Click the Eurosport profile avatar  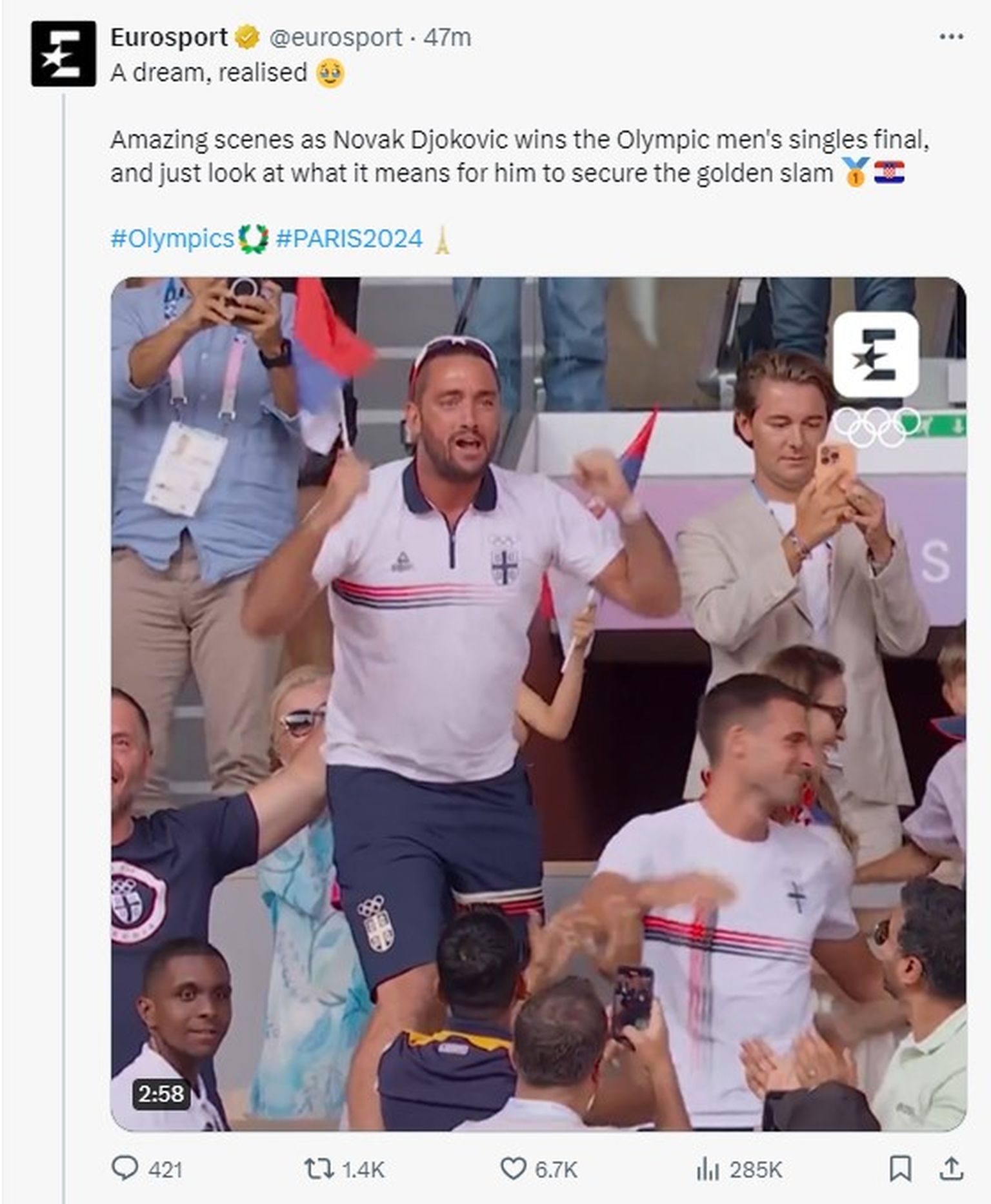(63, 54)
